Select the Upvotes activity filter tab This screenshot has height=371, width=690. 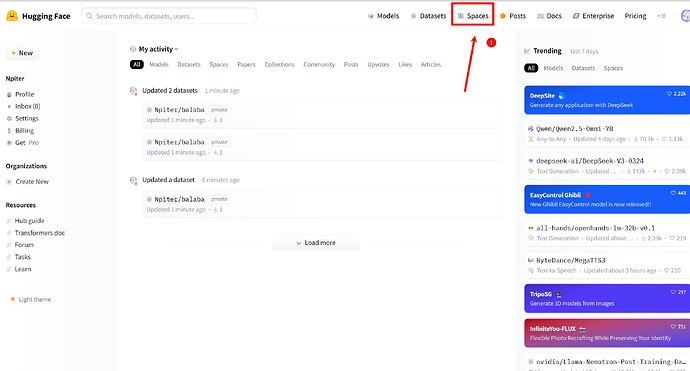(378, 64)
